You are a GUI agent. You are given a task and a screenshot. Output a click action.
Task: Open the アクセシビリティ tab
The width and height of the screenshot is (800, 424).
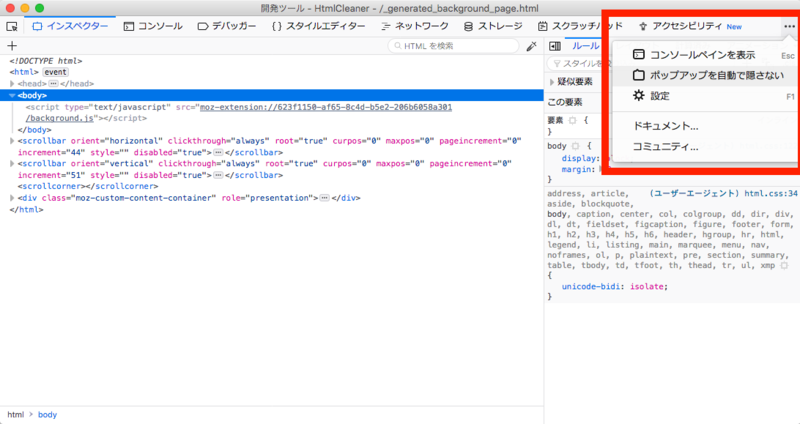[x=691, y=26]
